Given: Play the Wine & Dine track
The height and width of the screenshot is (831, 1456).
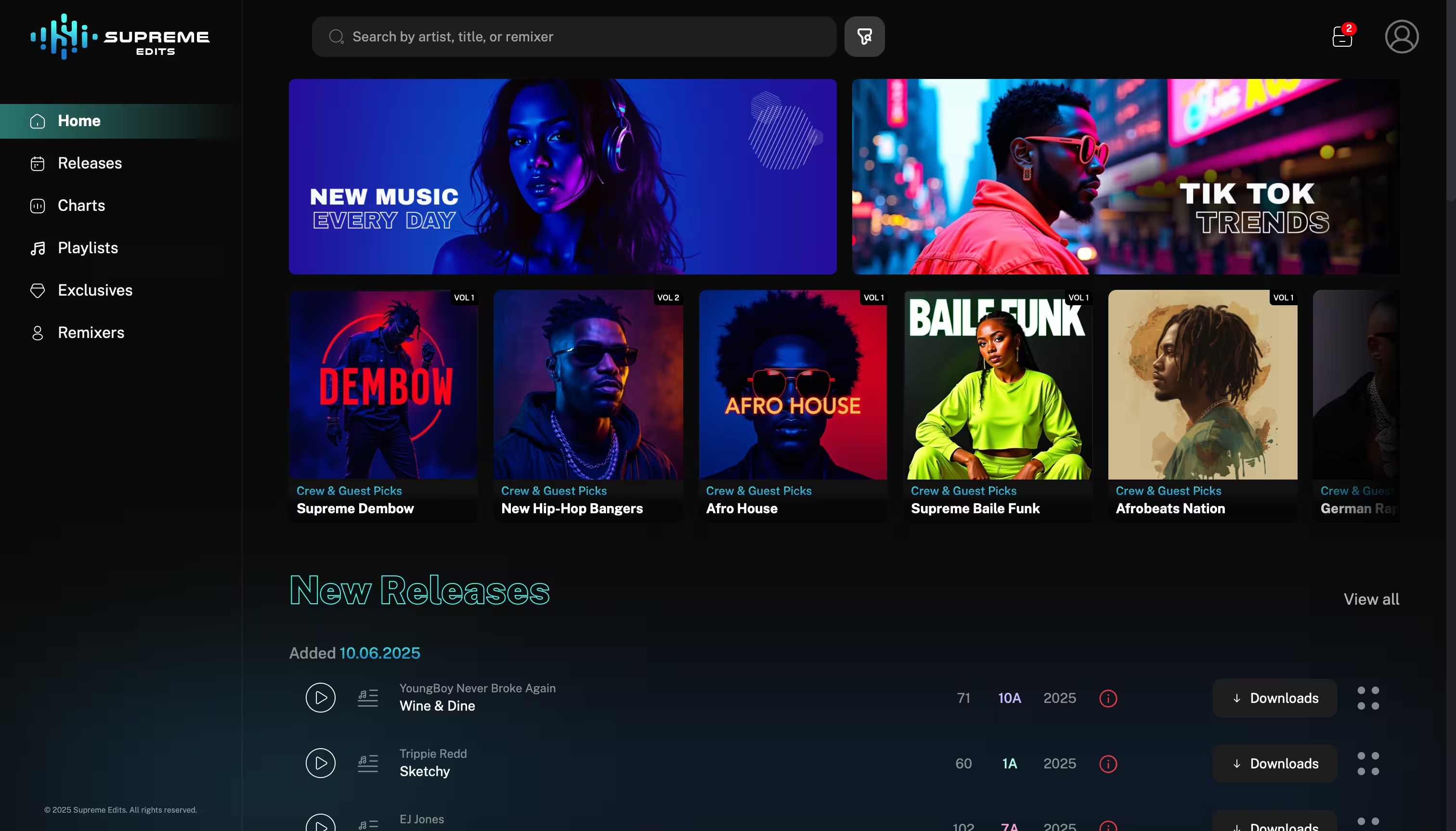Looking at the screenshot, I should tap(320, 697).
